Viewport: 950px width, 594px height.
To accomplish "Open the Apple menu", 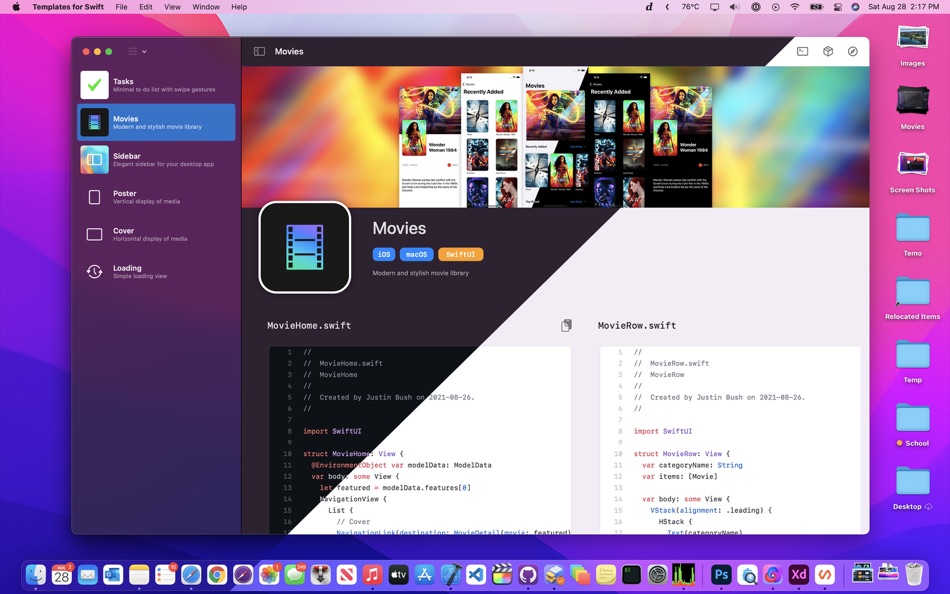I will tap(16, 7).
